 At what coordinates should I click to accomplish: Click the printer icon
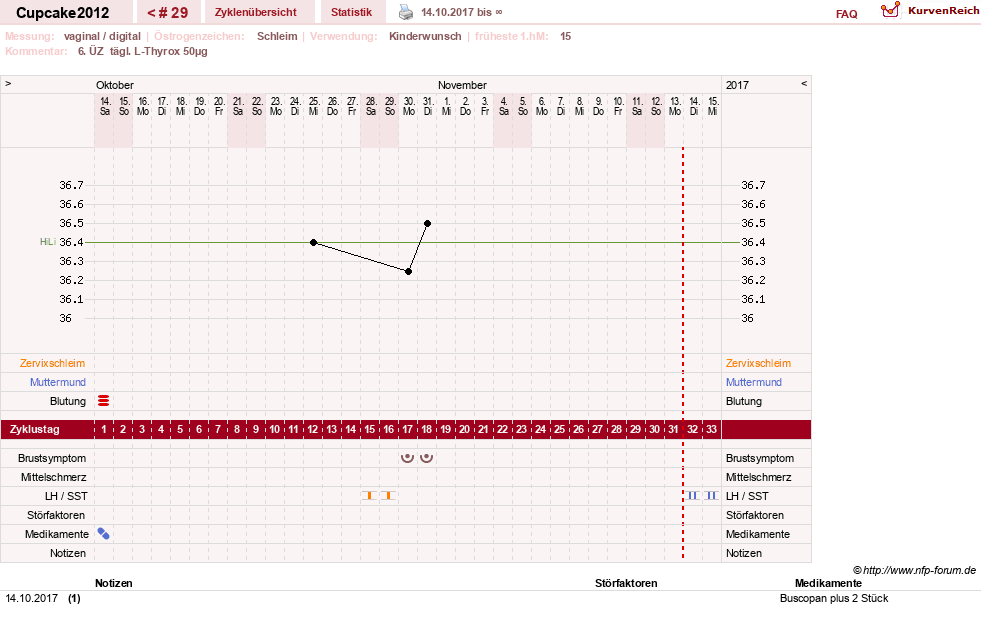[406, 12]
